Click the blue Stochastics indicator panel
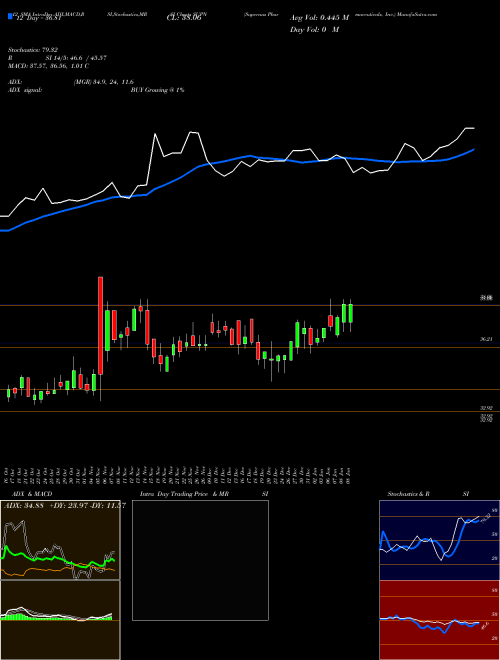Screen dimensions: 500x660 pos(439,540)
